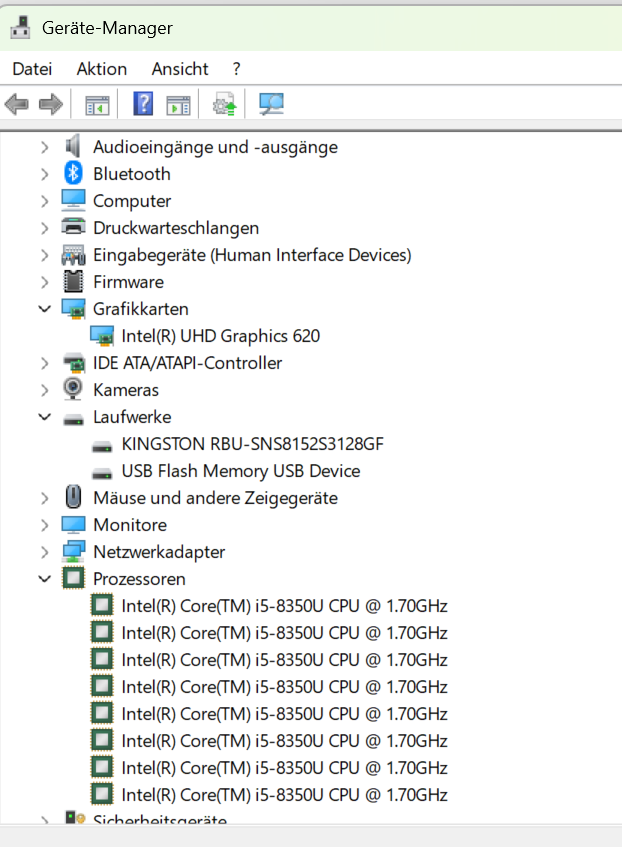Select the Druckwarteschlangen label

(176, 228)
